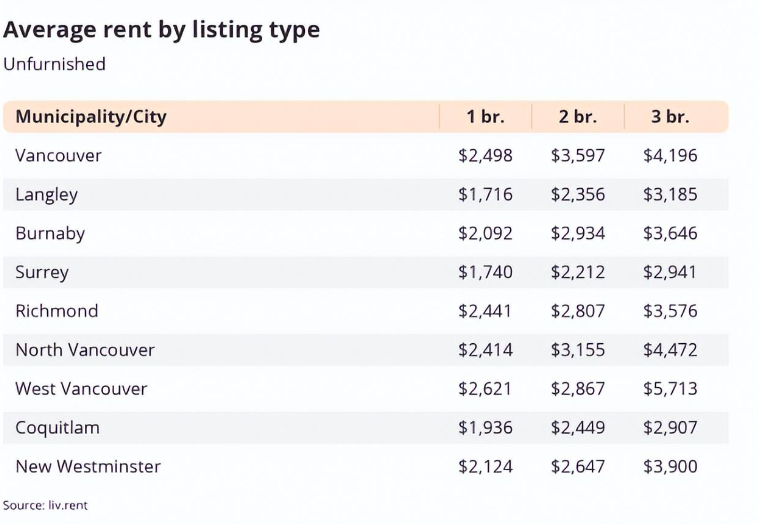Viewport: 759px width, 524px height.
Task: Click the Vancouver row label
Action: [59, 156]
